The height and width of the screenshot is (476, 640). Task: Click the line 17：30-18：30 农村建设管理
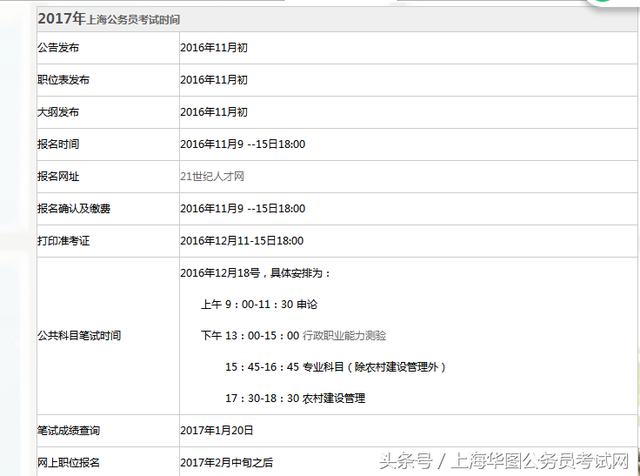296,398
